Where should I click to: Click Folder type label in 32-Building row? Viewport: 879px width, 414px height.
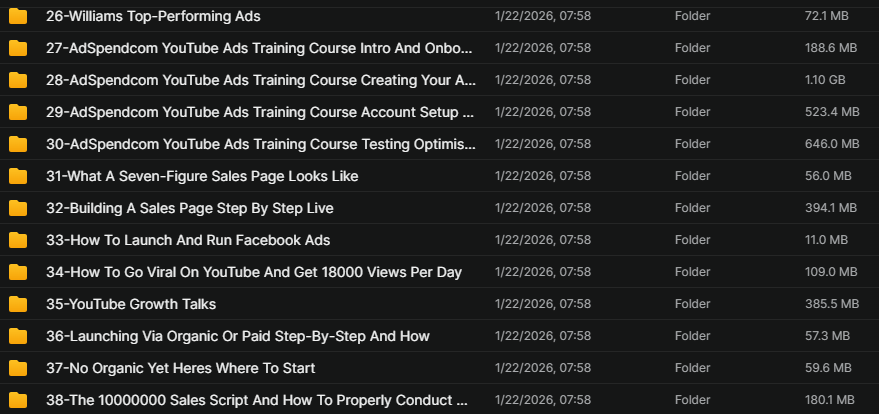692,208
